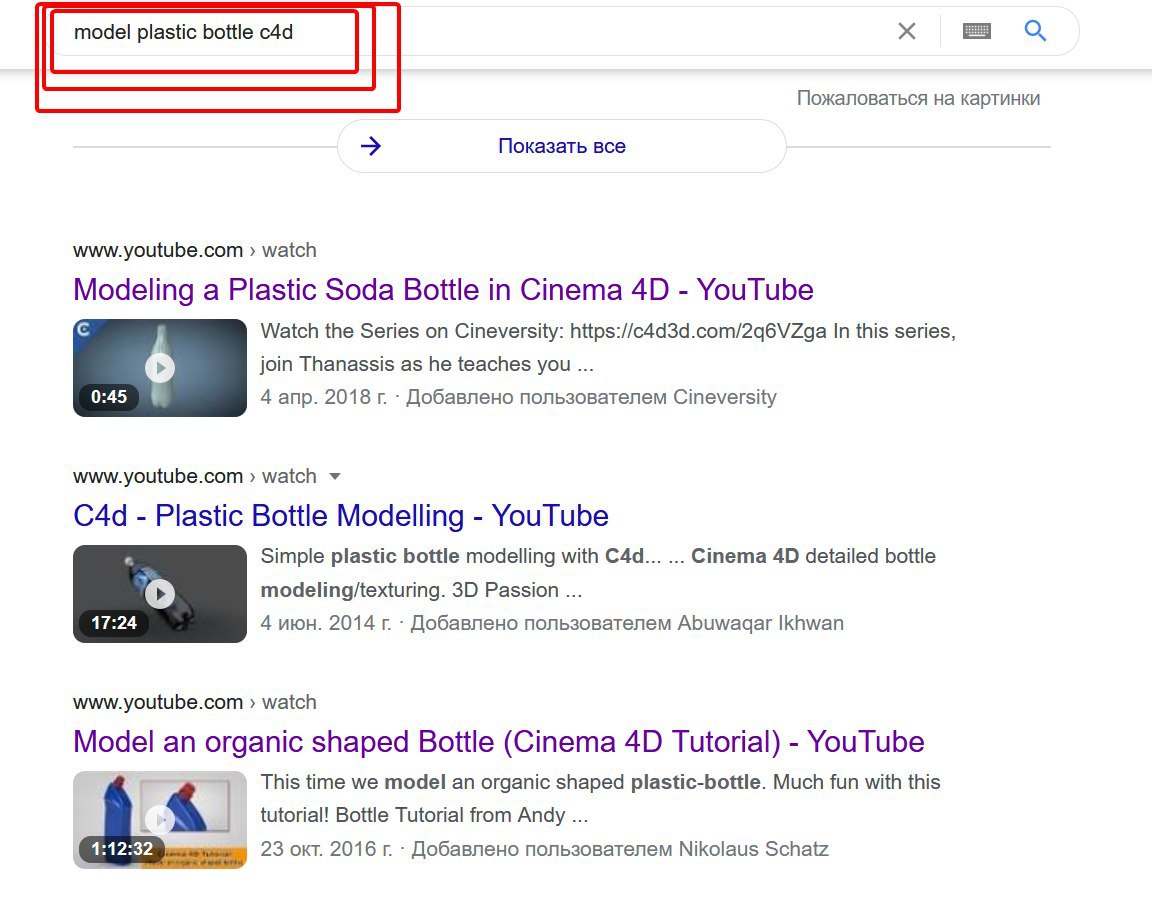Open 'C4d - Plastic Bottle Modelling - YouTube' result

[341, 516]
